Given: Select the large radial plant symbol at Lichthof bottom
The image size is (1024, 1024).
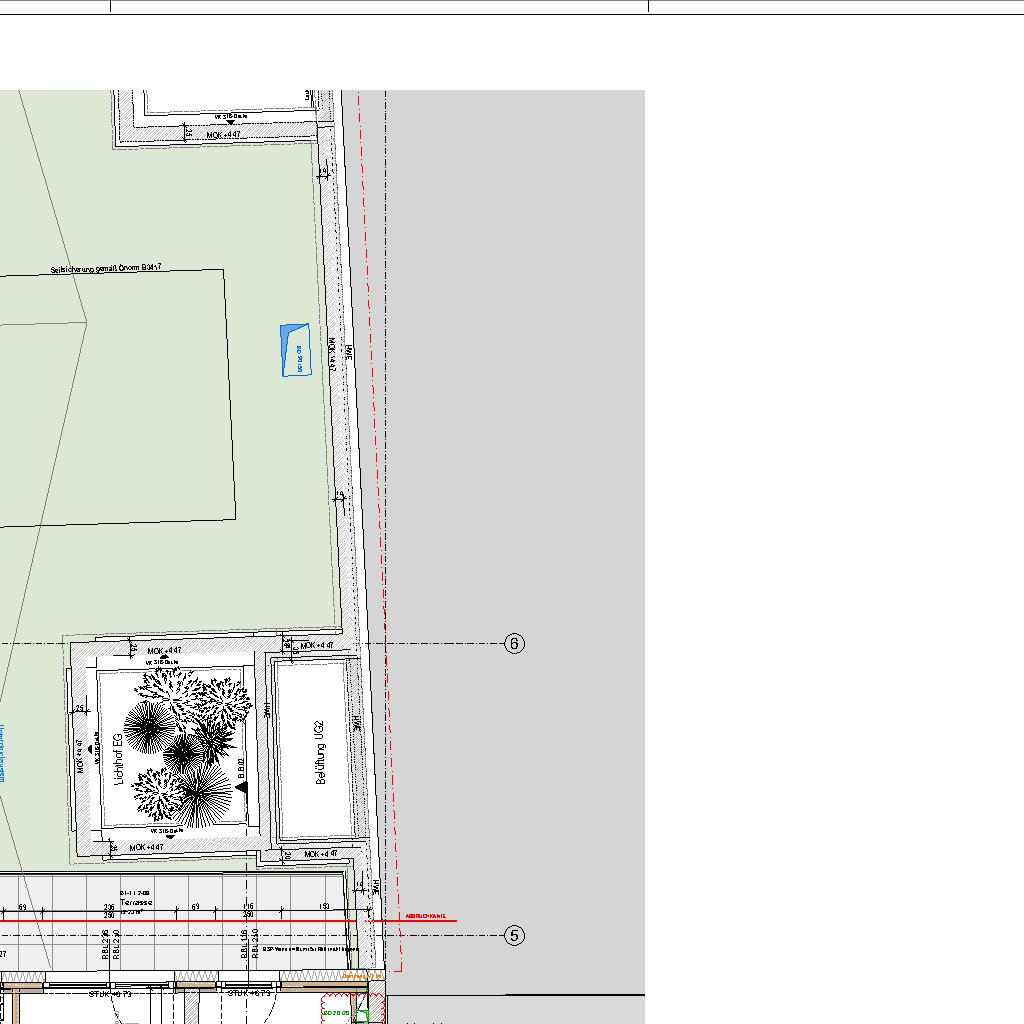Looking at the screenshot, I should tap(204, 797).
